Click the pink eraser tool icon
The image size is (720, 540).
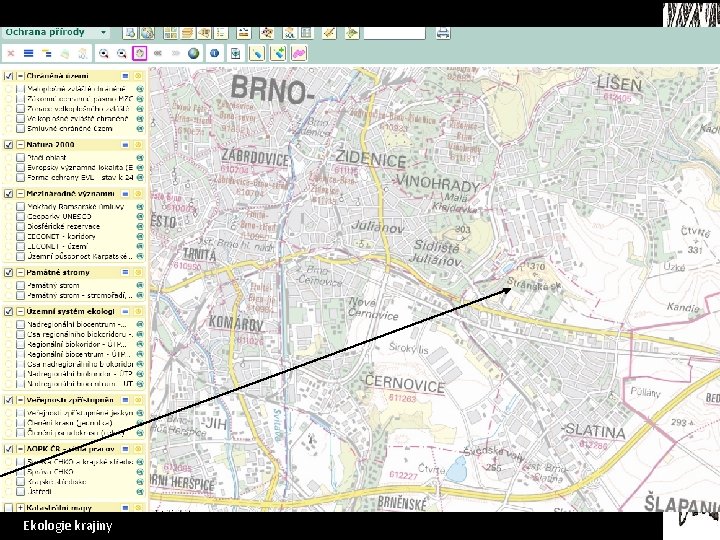coord(299,53)
